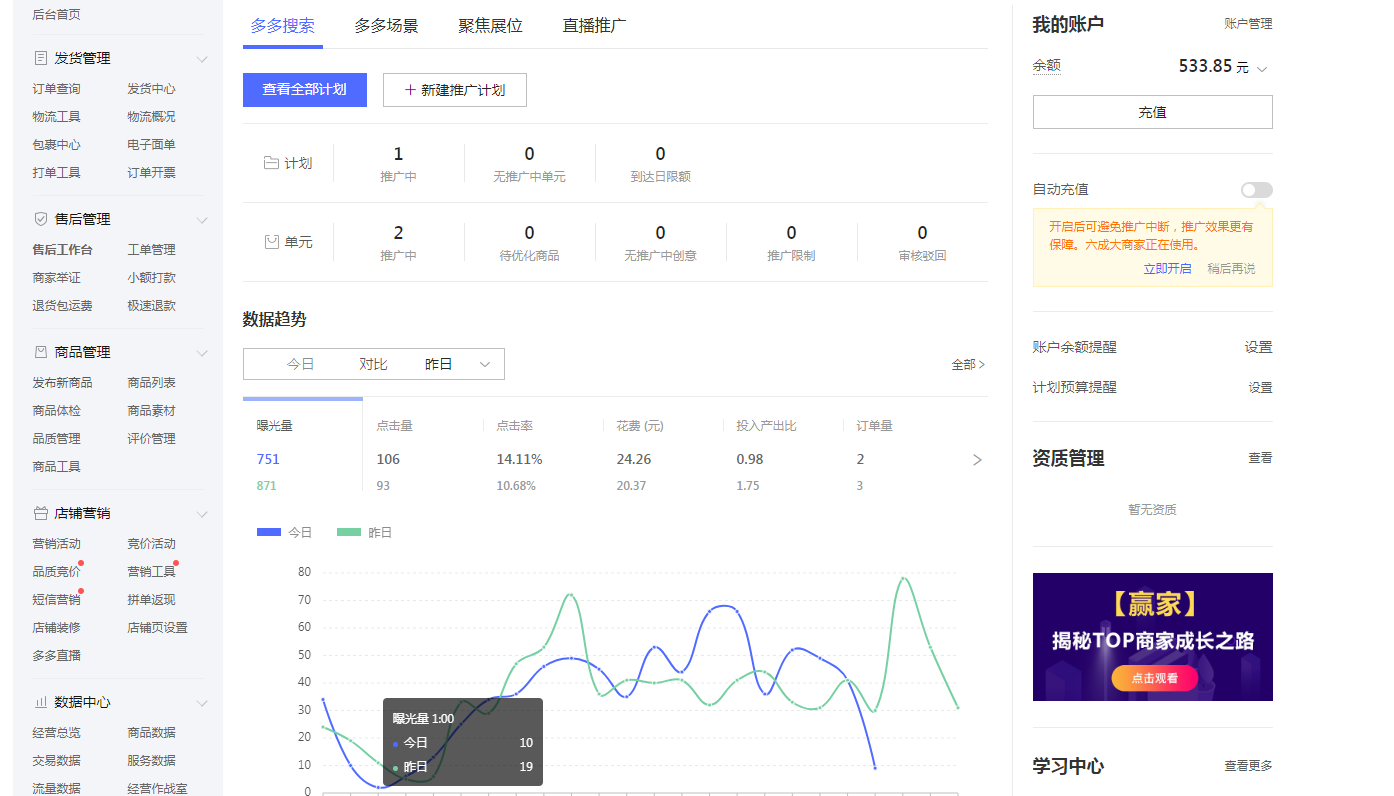Open 多多直播 in sidebar
1394x796 pixels.
[x=56, y=656]
